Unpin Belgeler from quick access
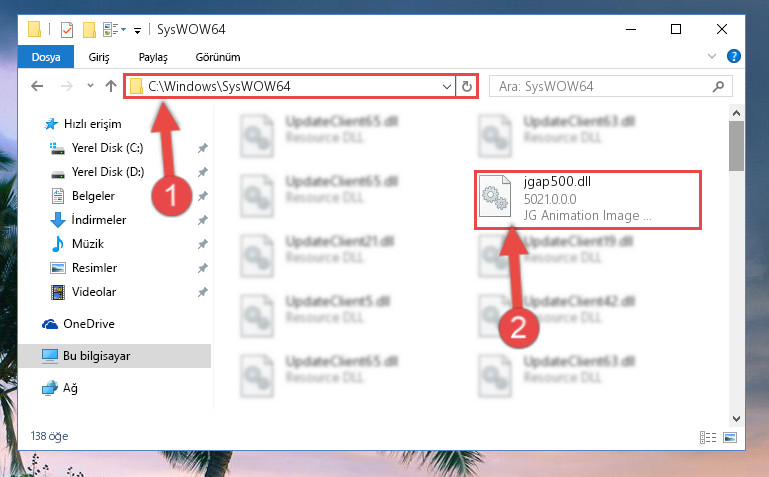769x477 pixels. [x=203, y=196]
